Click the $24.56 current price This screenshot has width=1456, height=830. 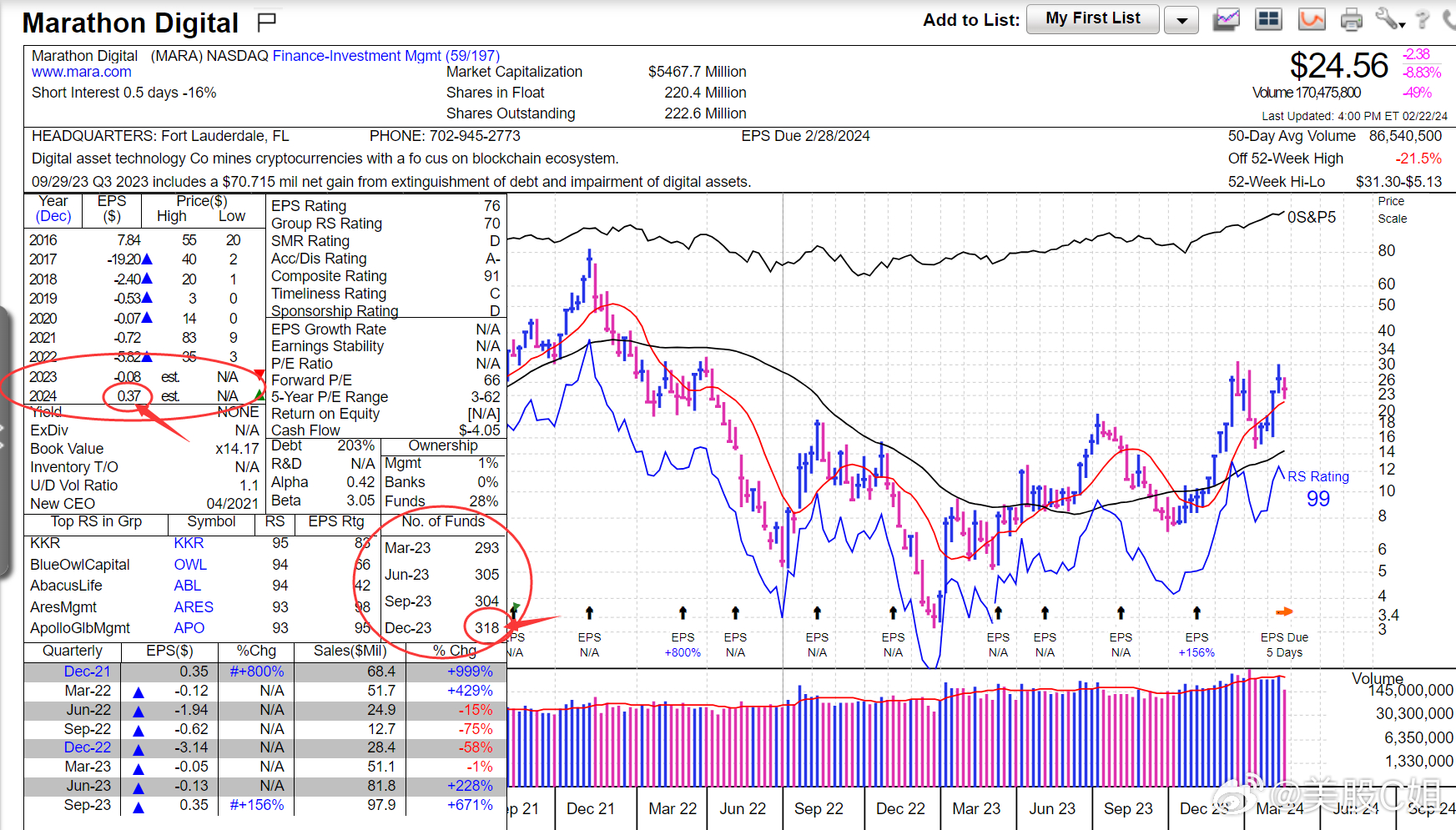pyautogui.click(x=1338, y=67)
